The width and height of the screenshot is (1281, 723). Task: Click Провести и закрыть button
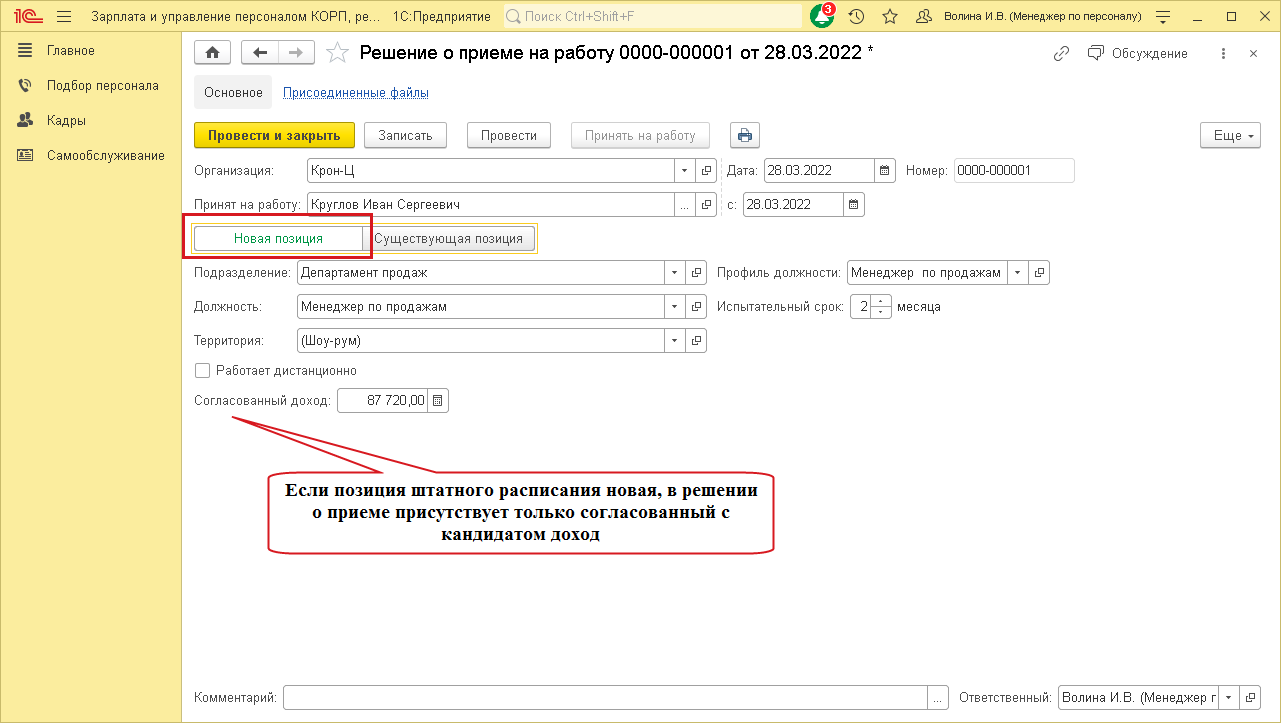point(274,136)
